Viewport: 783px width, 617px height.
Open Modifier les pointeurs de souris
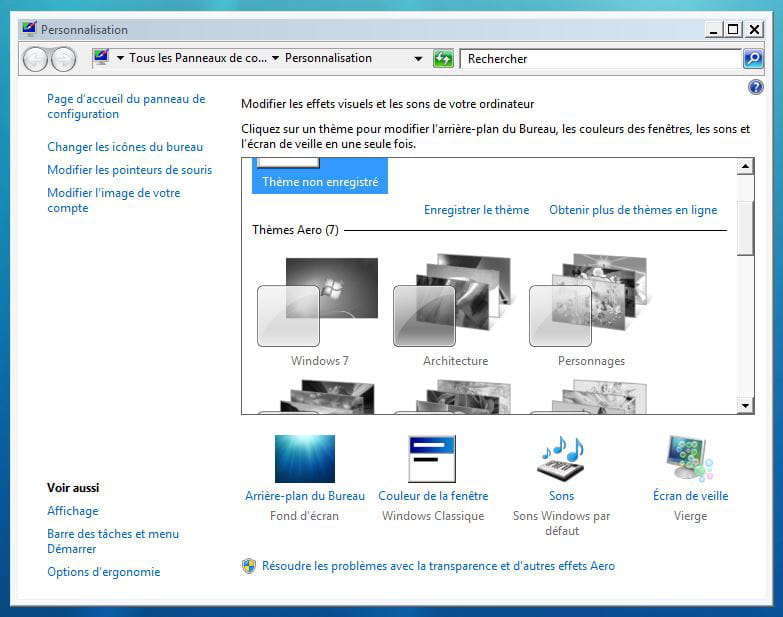130,170
